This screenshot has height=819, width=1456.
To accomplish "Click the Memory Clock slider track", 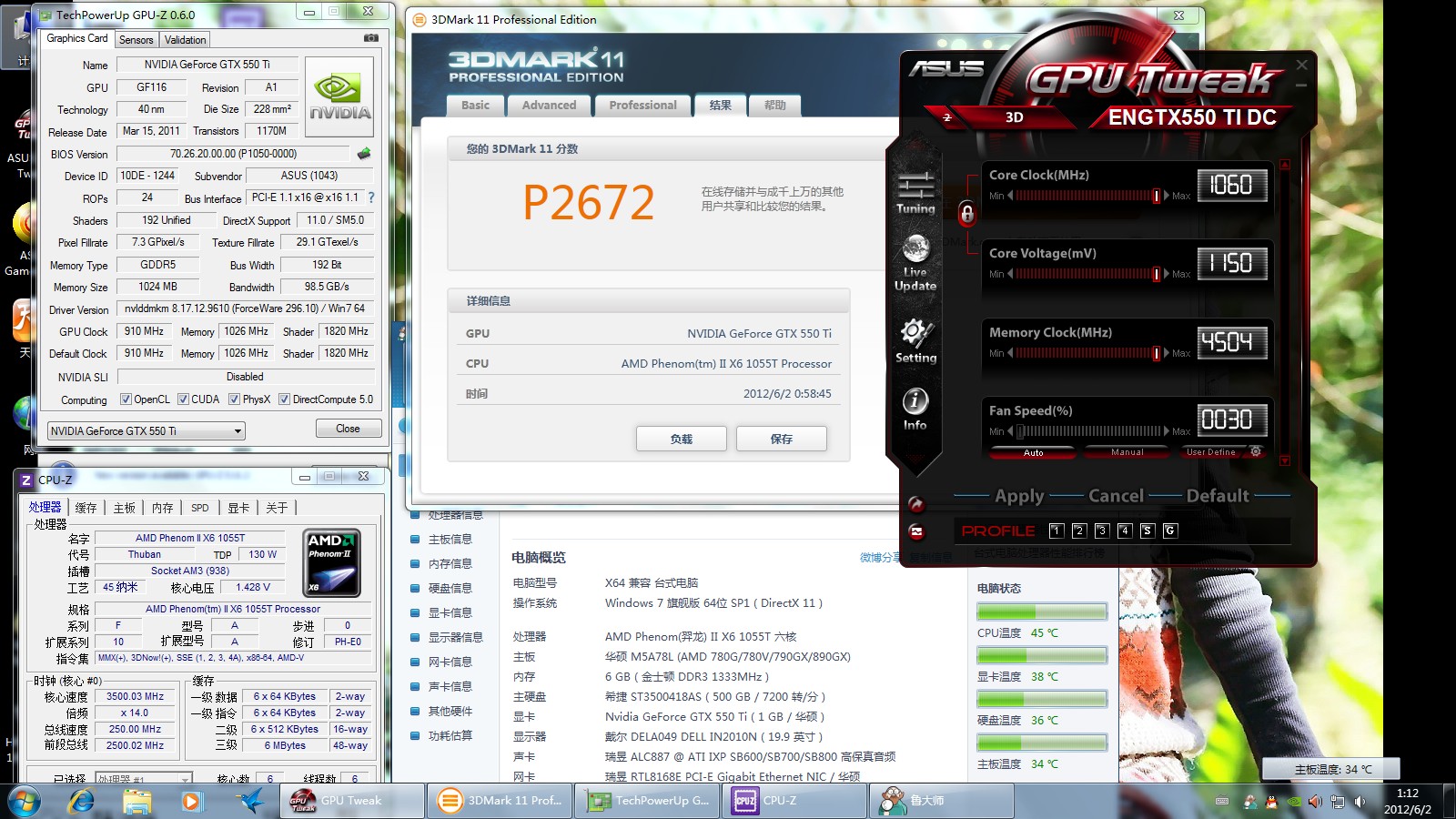I will tap(1083, 353).
